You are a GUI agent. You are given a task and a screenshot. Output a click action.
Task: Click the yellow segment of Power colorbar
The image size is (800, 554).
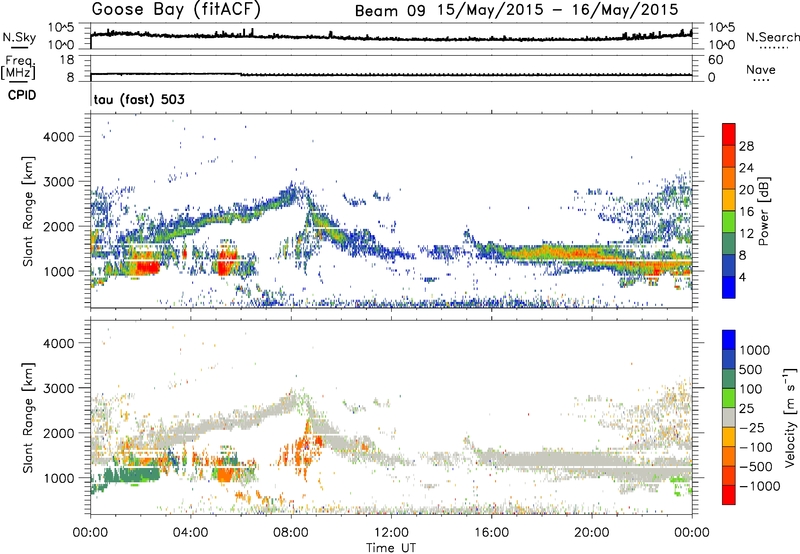click(729, 200)
